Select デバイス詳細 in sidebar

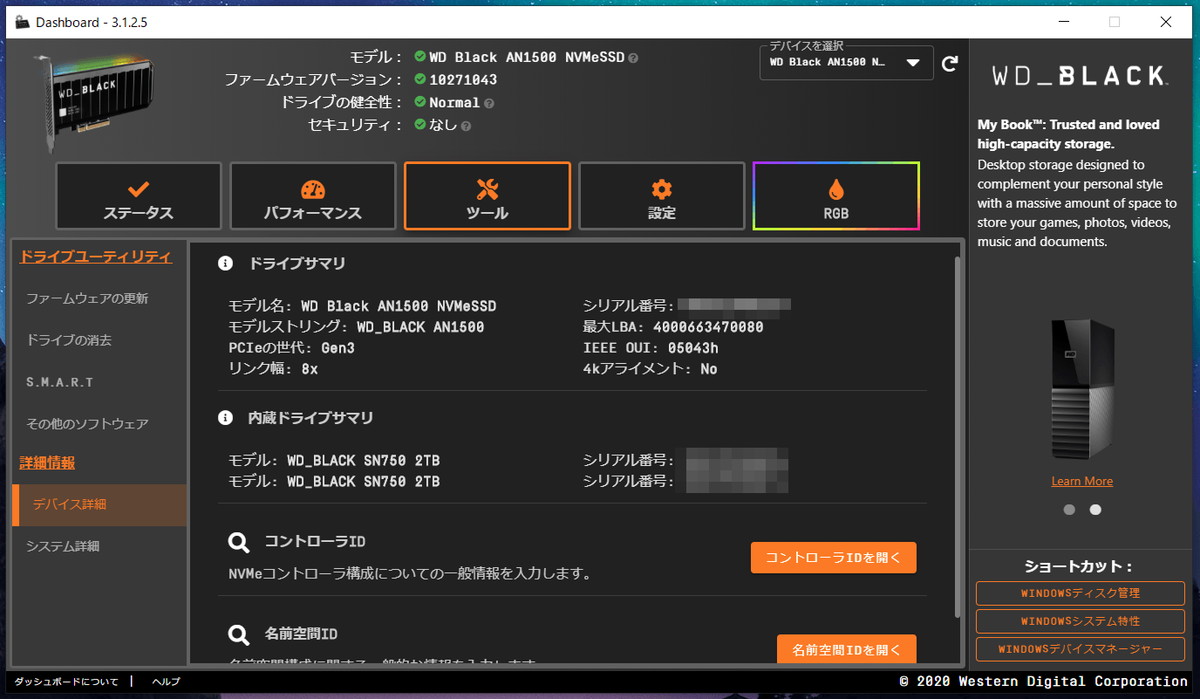[99, 505]
